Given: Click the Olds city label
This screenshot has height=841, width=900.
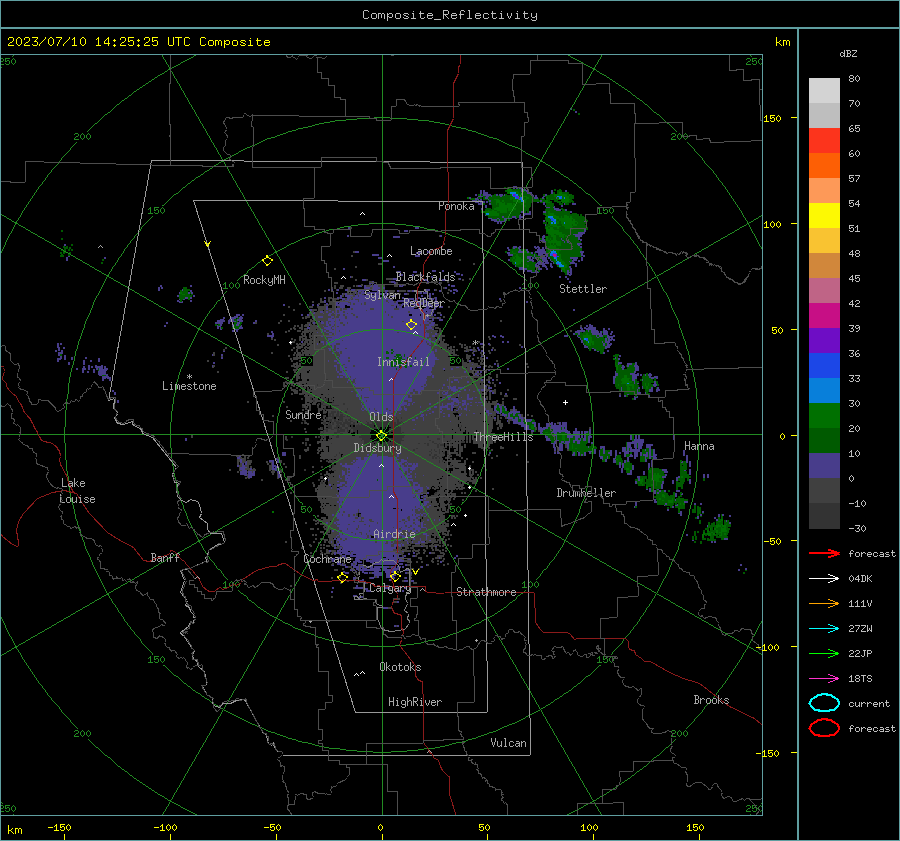Looking at the screenshot, I should pos(381,417).
